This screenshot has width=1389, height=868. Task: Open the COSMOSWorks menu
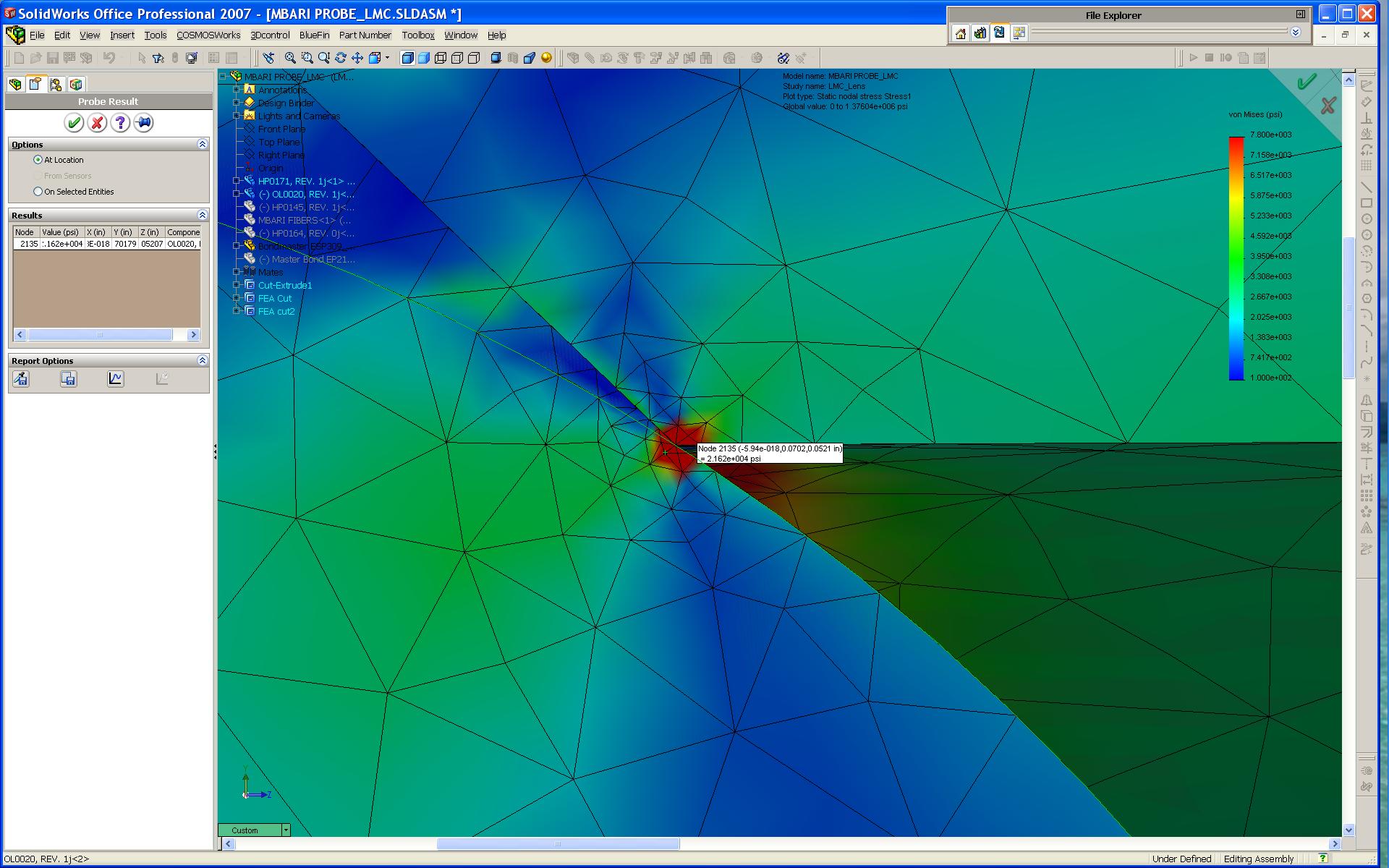(x=208, y=35)
